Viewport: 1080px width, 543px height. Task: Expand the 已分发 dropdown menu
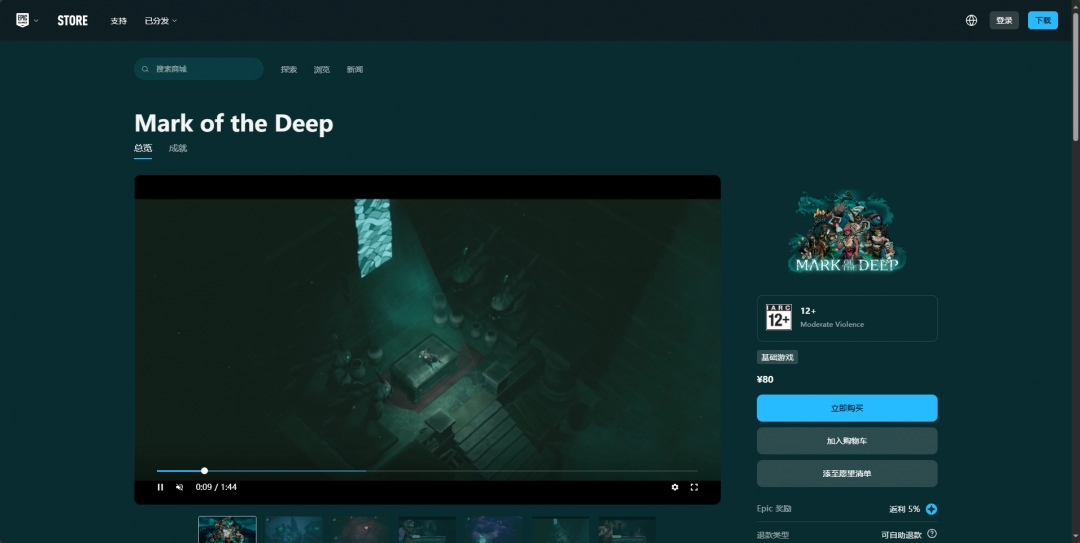(x=160, y=20)
